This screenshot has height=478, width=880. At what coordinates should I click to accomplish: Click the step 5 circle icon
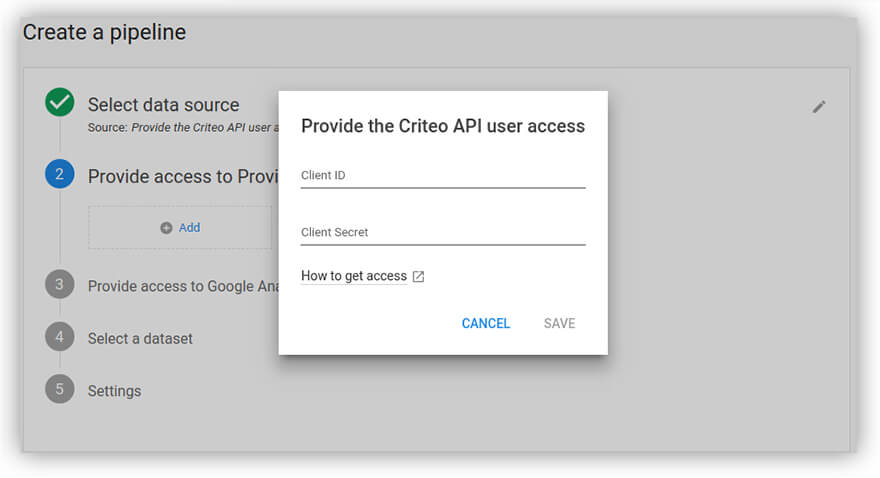pos(60,389)
